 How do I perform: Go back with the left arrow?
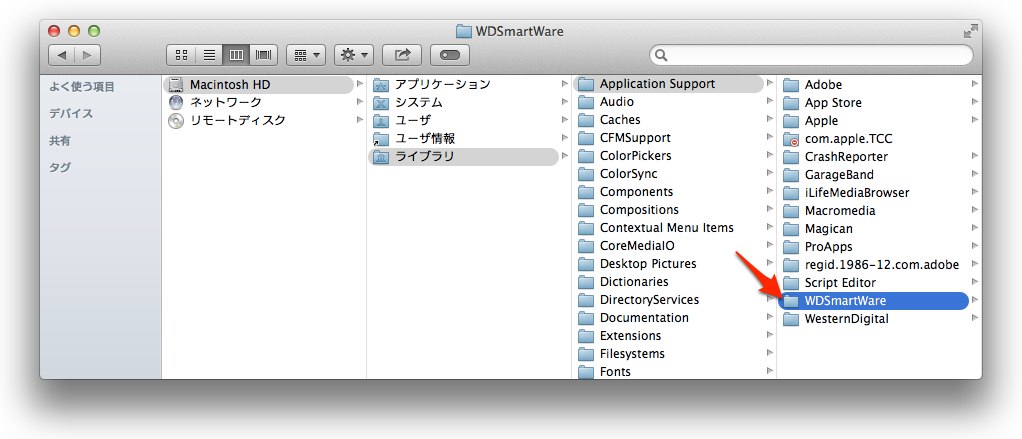coord(61,55)
